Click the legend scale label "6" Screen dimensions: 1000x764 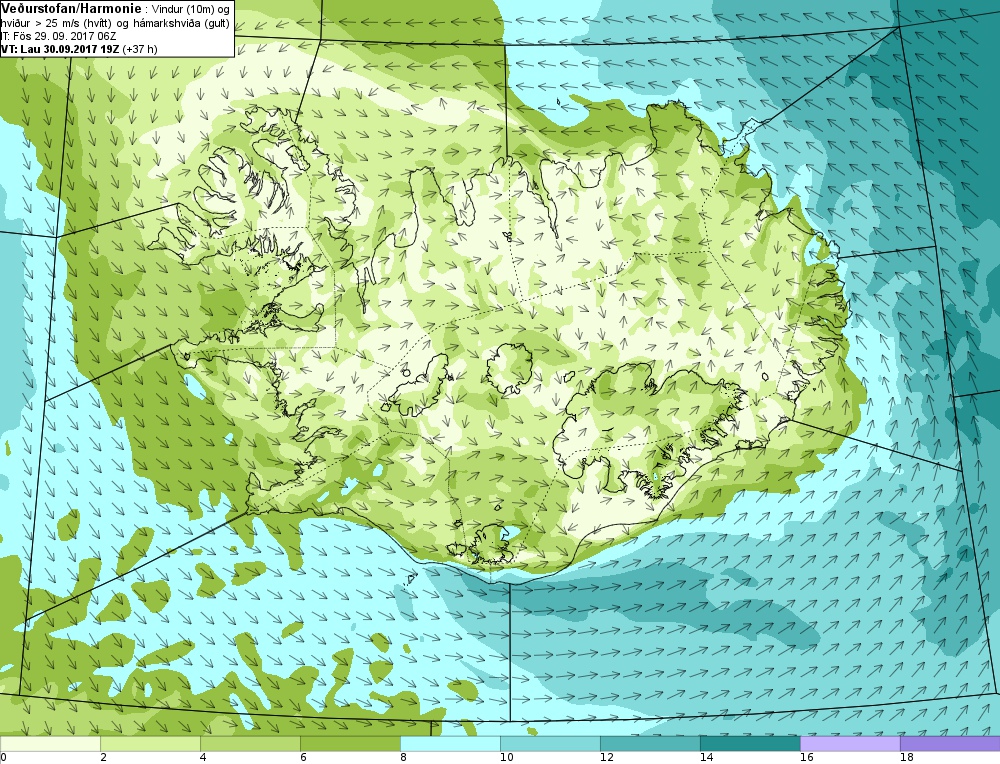coord(303,758)
